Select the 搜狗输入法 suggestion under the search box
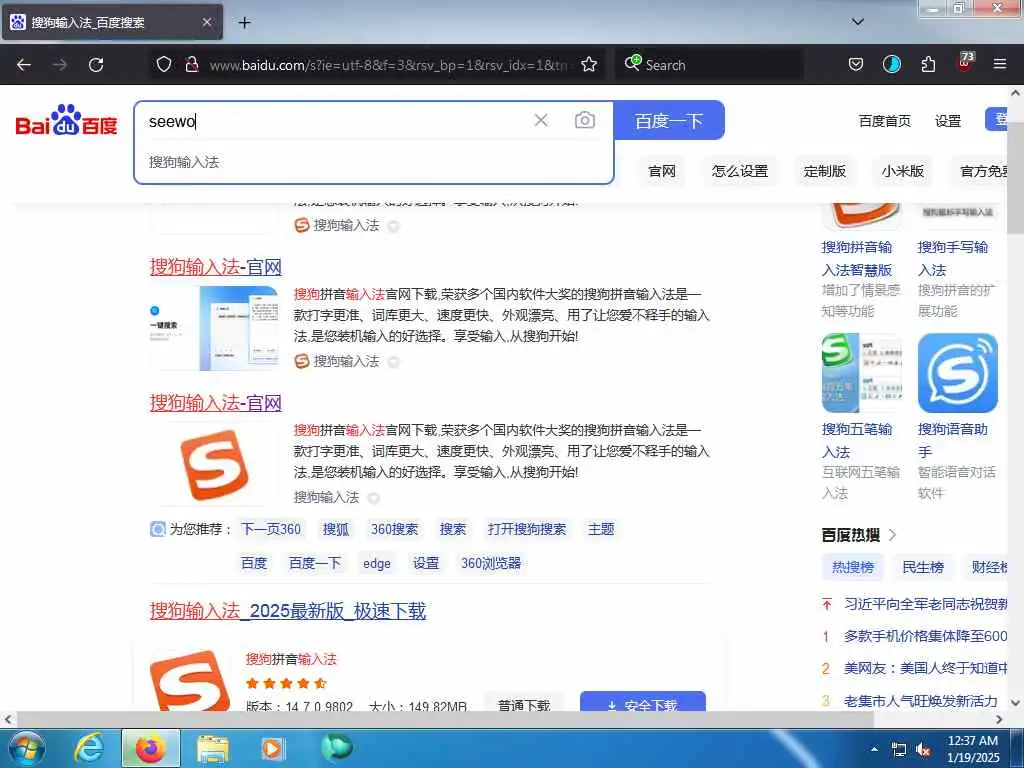Screen dimensions: 1024x768 (184, 162)
